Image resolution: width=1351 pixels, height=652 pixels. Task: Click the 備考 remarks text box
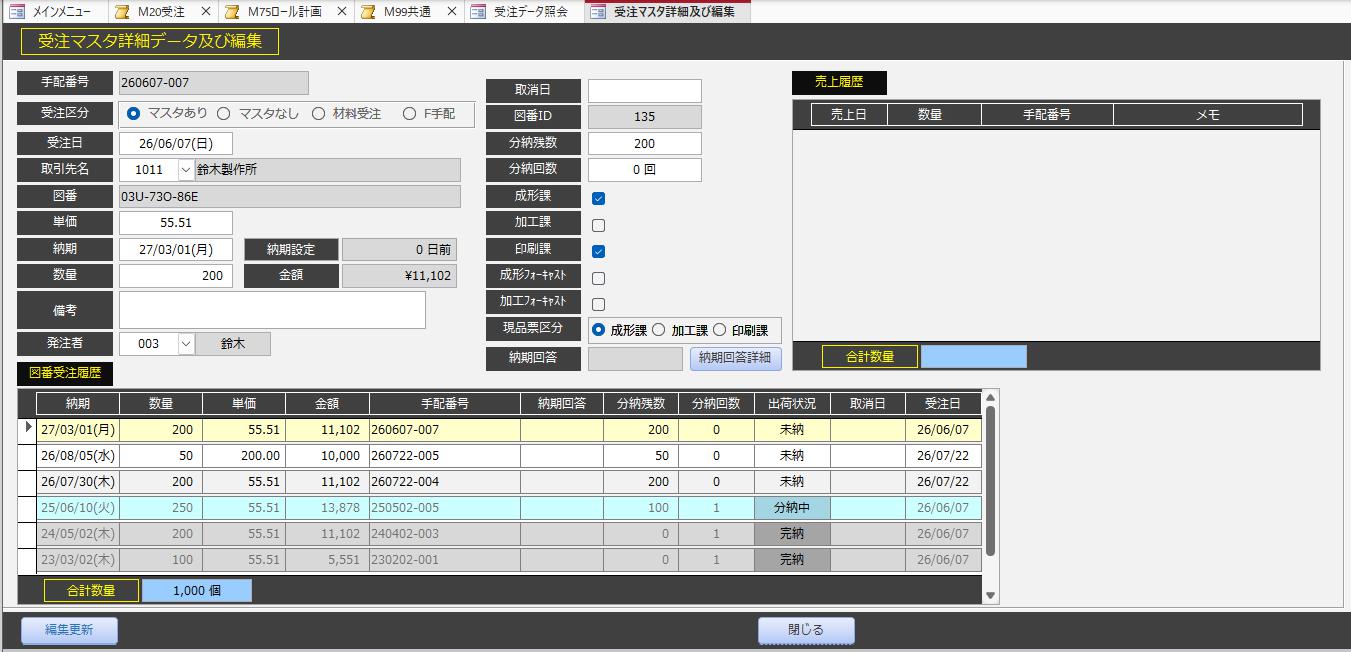pos(272,310)
